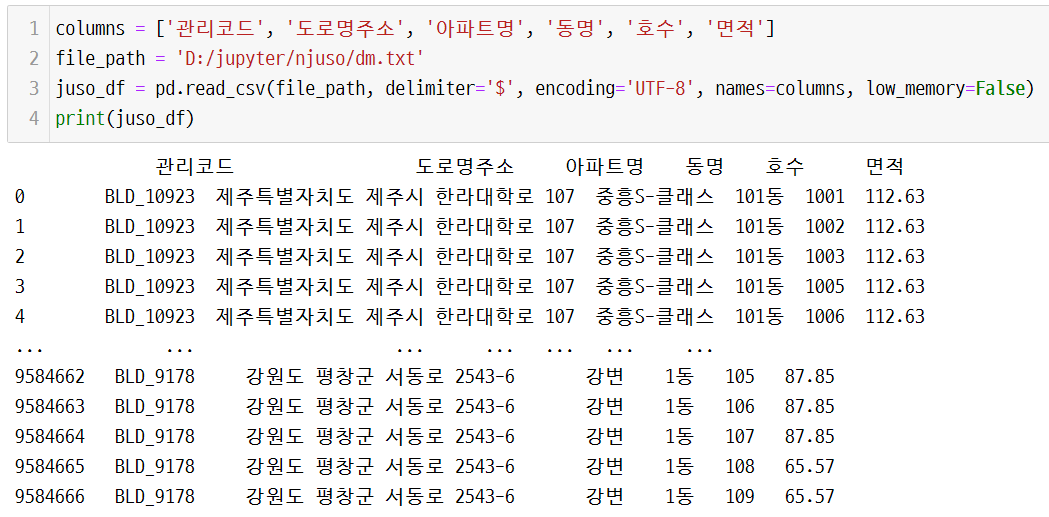Click 101동 in output row 3
This screenshot has height=517, width=1049.
click(x=759, y=286)
